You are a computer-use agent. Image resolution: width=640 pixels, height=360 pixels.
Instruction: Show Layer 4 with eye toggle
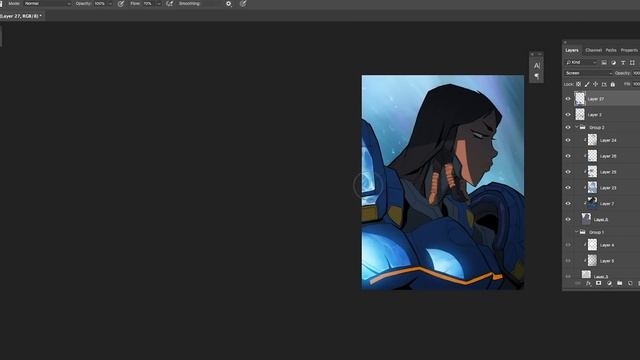pos(568,245)
